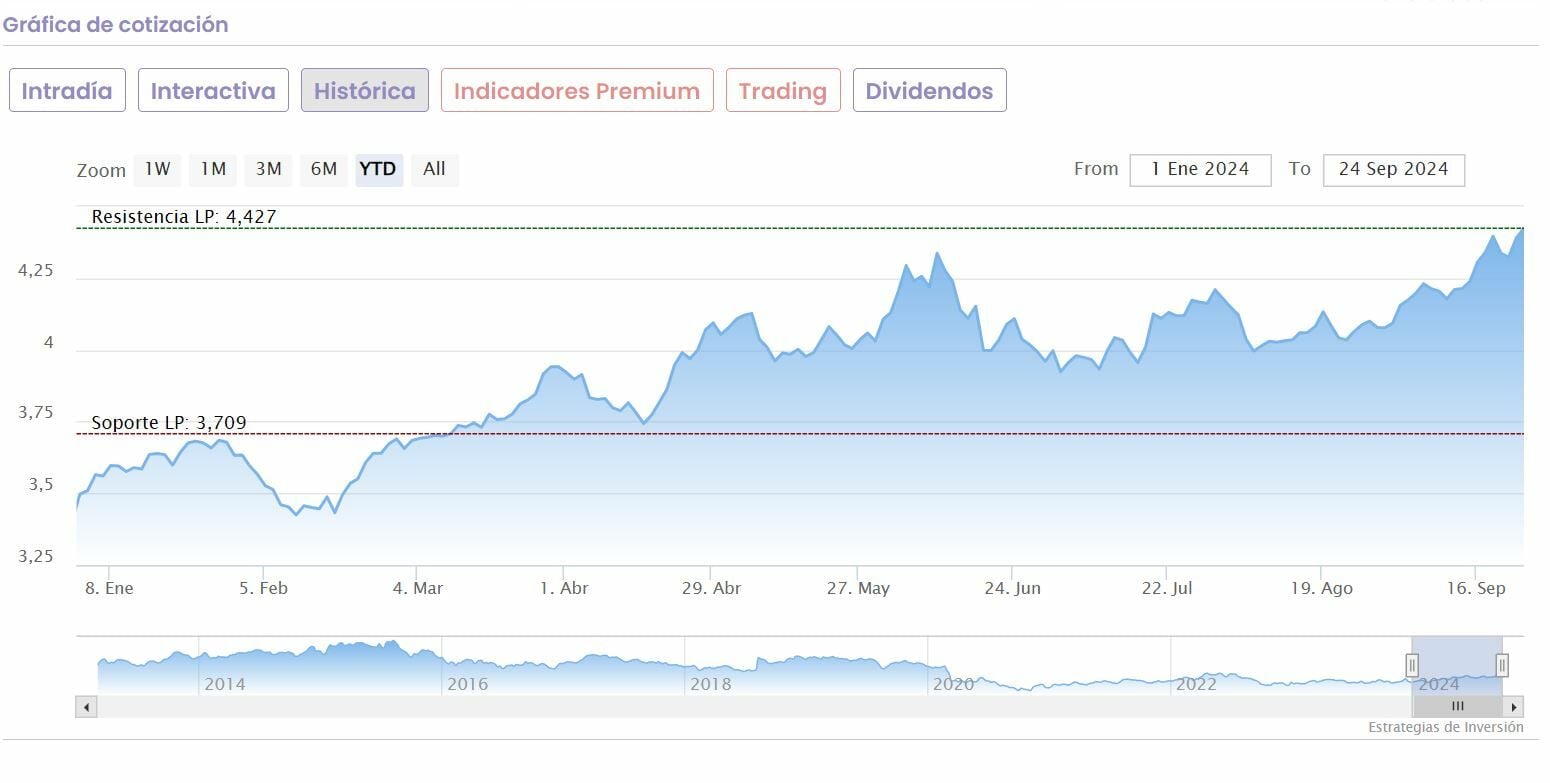Open Indicadores Premium tab

[577, 91]
